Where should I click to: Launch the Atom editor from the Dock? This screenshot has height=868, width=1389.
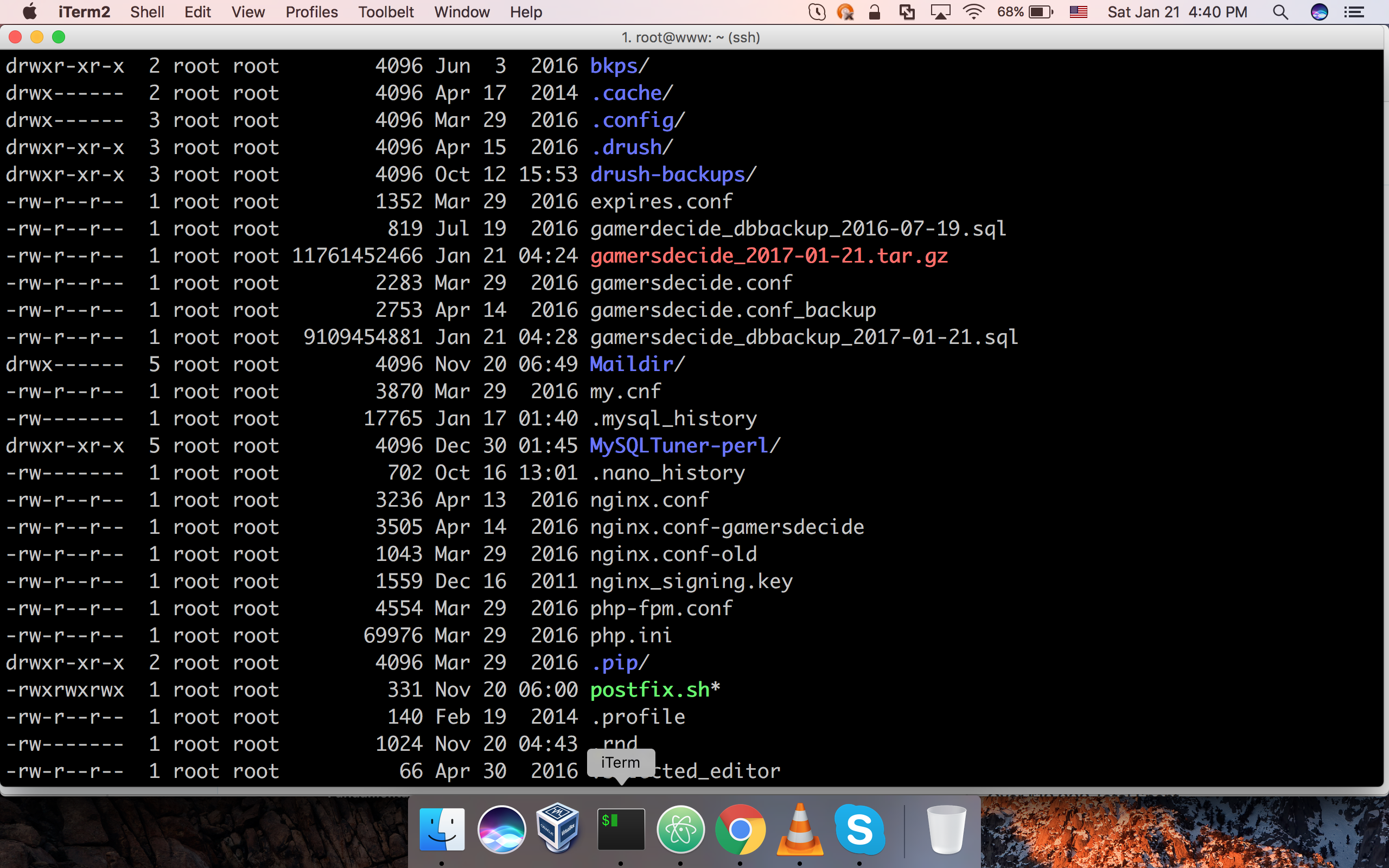pos(681,828)
